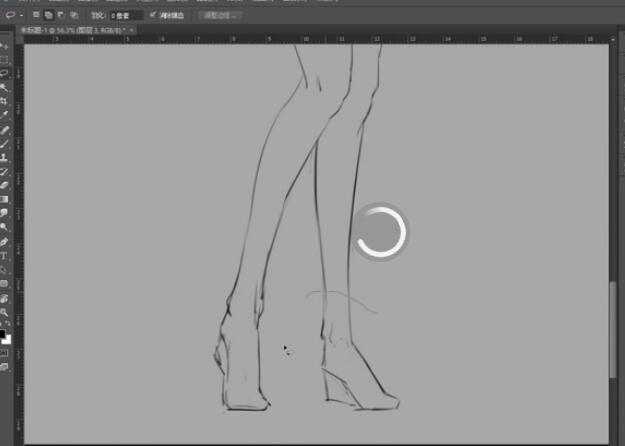
Task: Select the Eraser tool
Action: pyautogui.click(x=4, y=185)
